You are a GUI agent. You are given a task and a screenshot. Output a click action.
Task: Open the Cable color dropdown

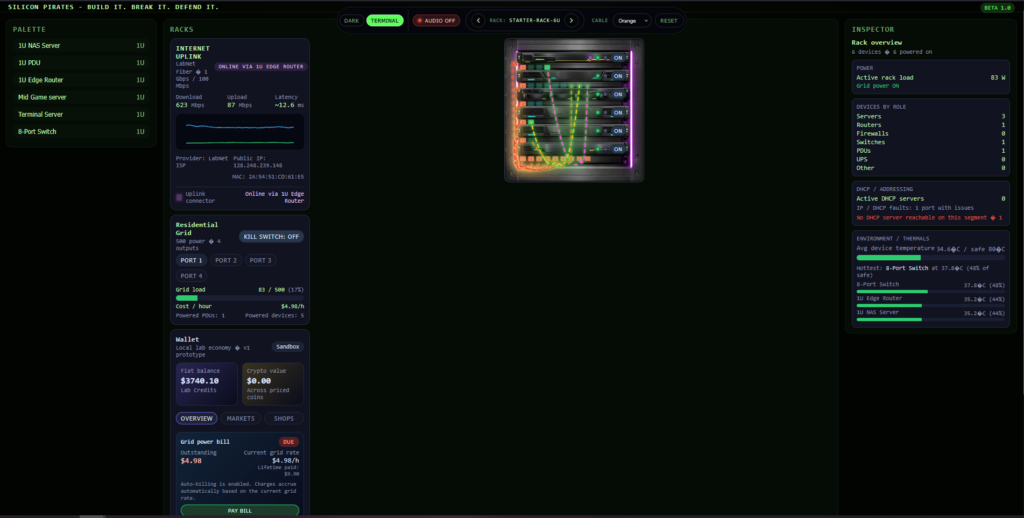click(632, 20)
